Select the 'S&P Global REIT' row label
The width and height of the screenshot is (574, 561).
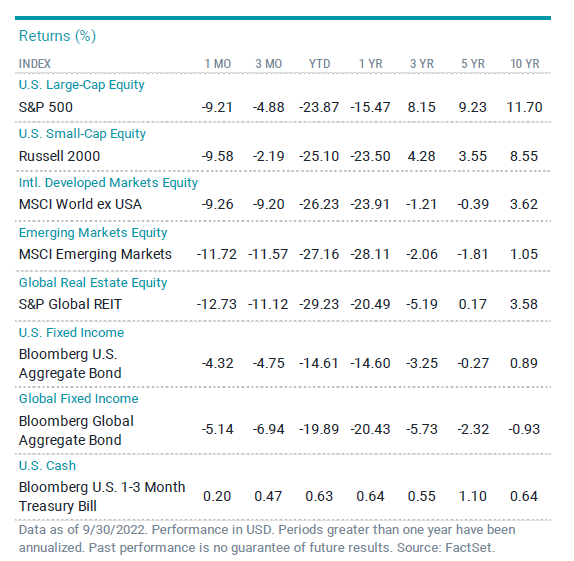(x=70, y=304)
